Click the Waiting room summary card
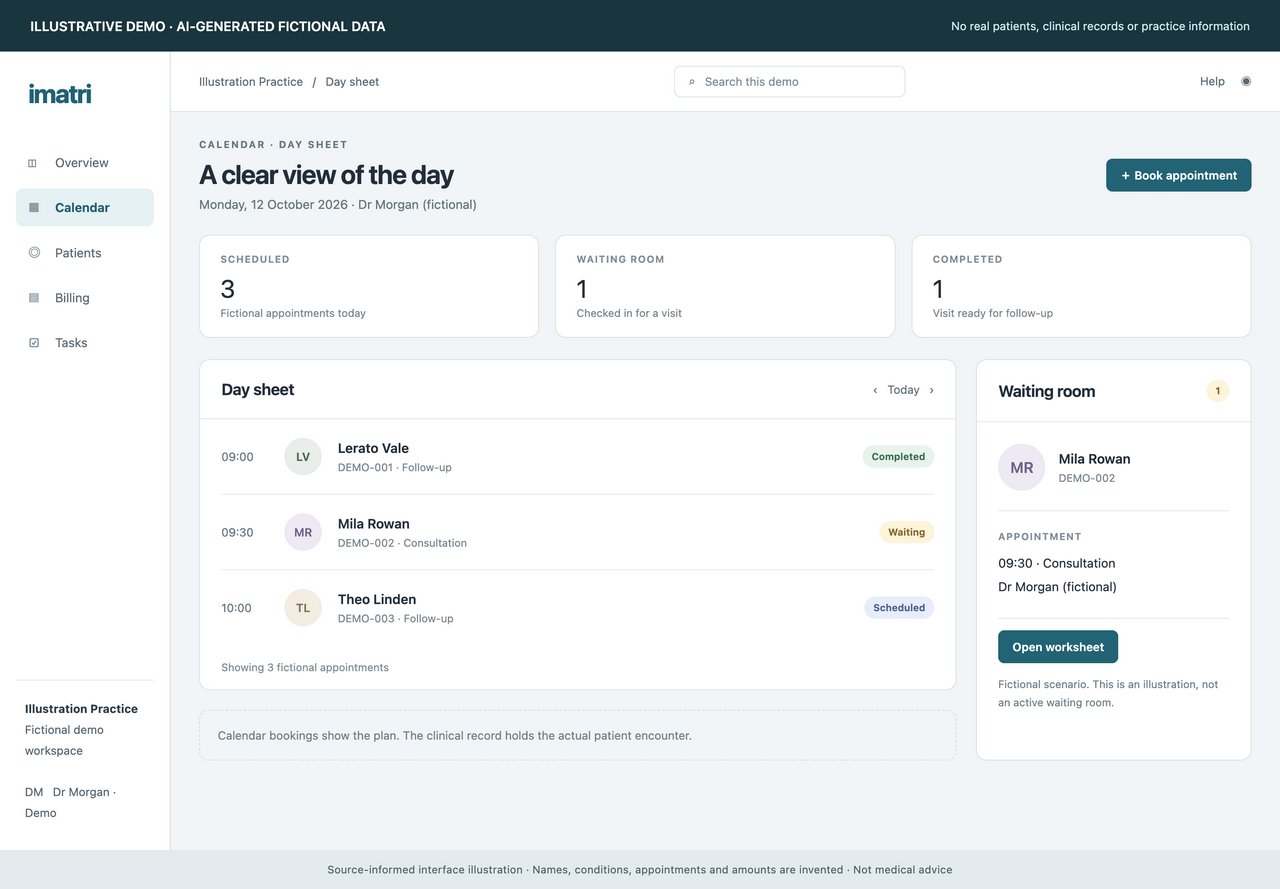This screenshot has width=1280, height=889. click(725, 286)
